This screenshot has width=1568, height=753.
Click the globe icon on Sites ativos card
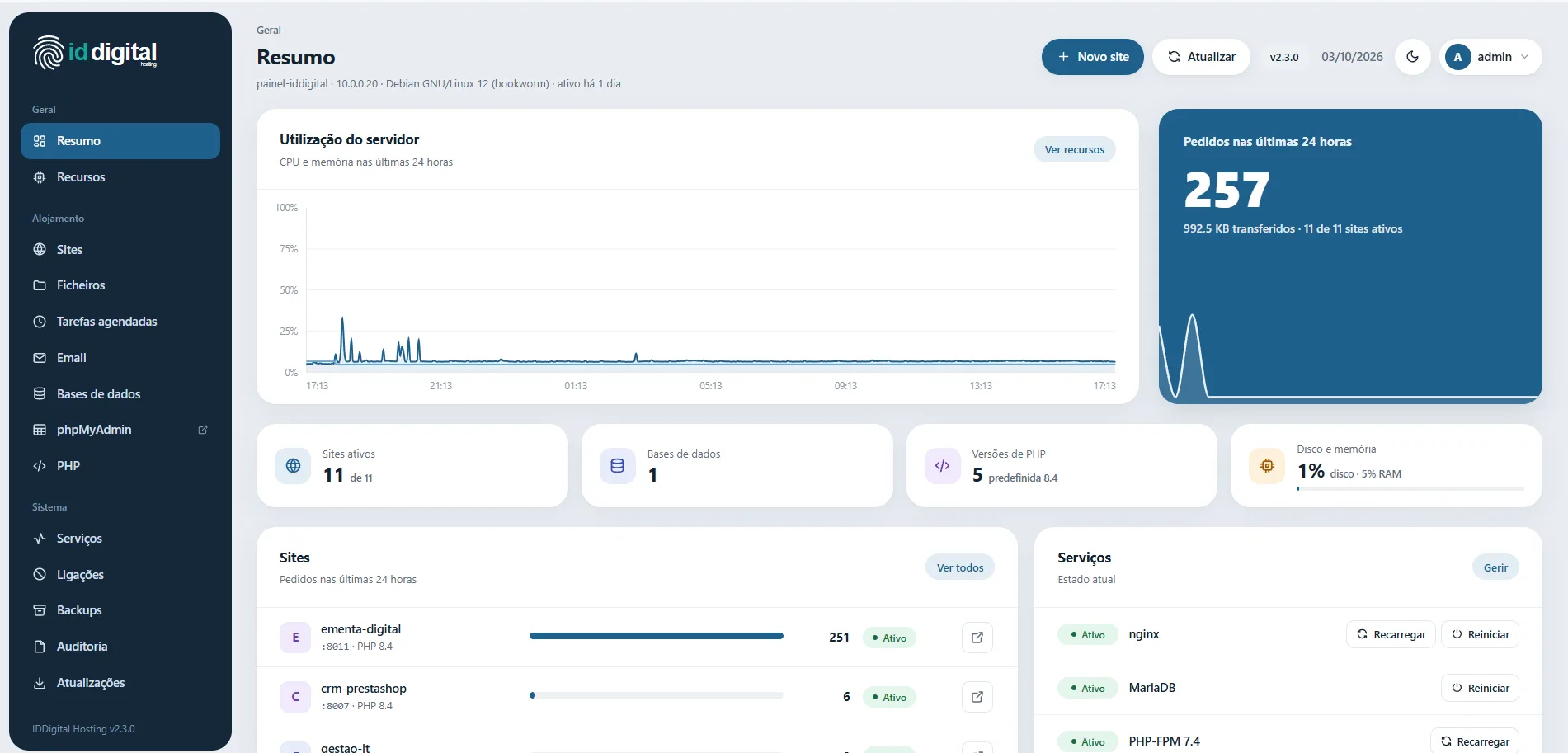click(x=293, y=466)
